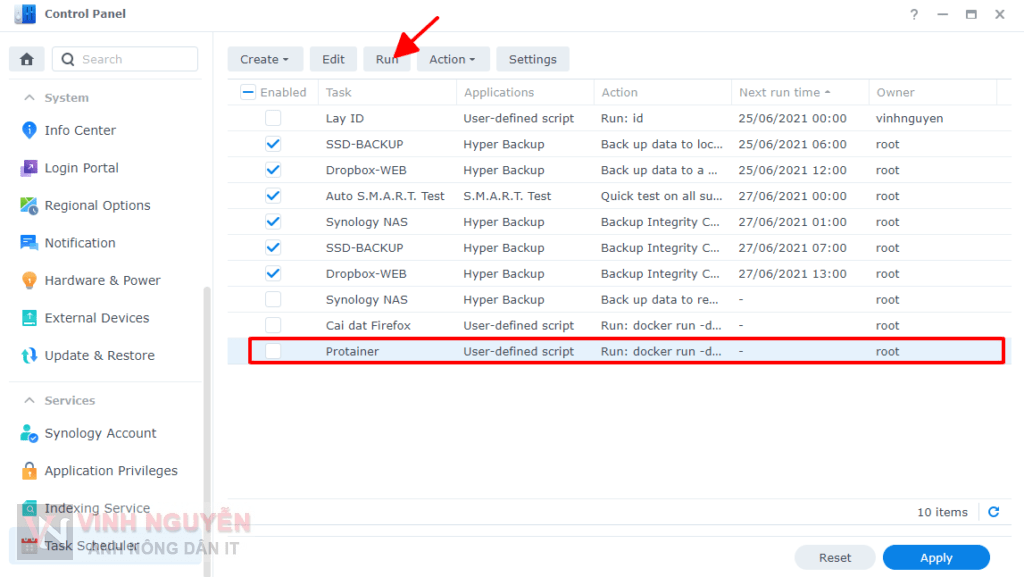Open Update & Restore section

pos(25,355)
